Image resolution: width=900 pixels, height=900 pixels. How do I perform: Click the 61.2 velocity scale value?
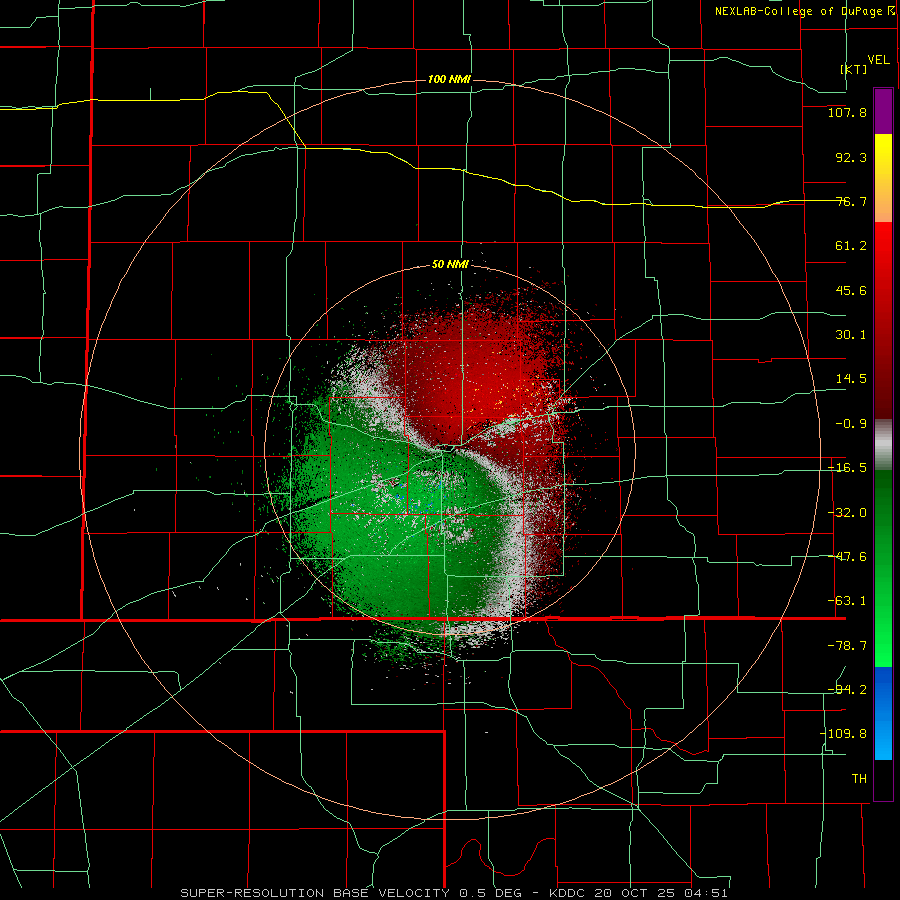[851, 246]
